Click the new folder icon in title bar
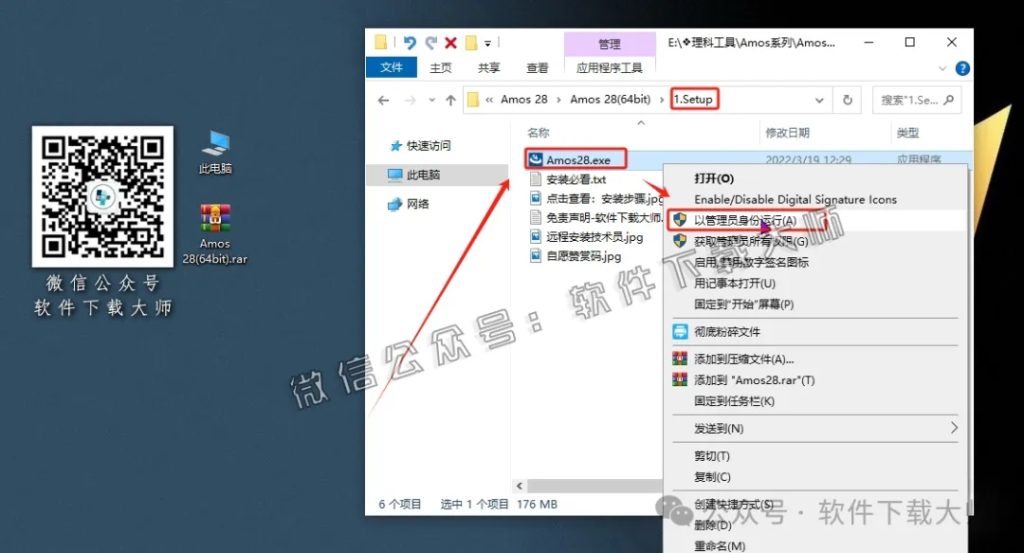The width and height of the screenshot is (1024, 553). click(471, 43)
